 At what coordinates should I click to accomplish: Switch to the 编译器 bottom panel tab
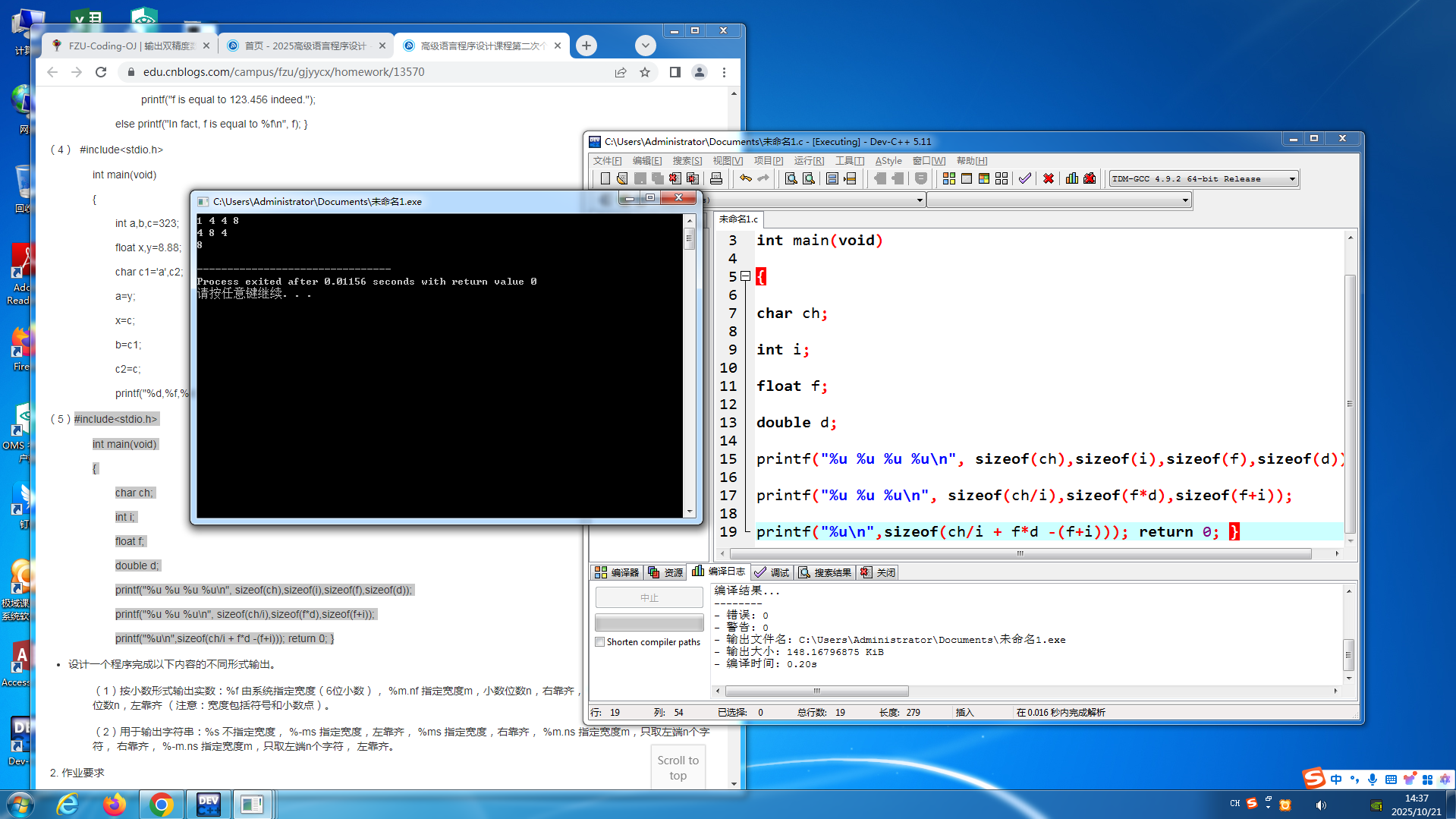[617, 572]
